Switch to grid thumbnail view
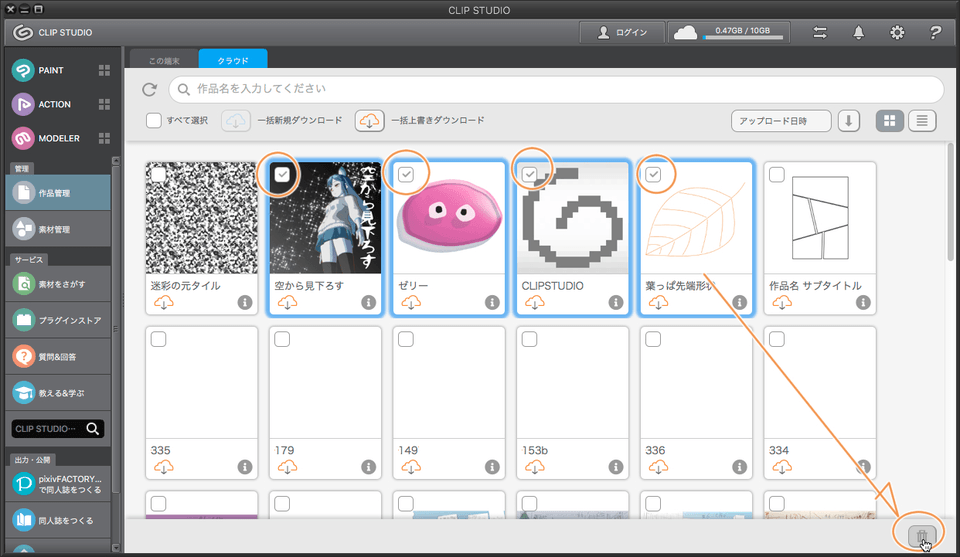 point(889,121)
